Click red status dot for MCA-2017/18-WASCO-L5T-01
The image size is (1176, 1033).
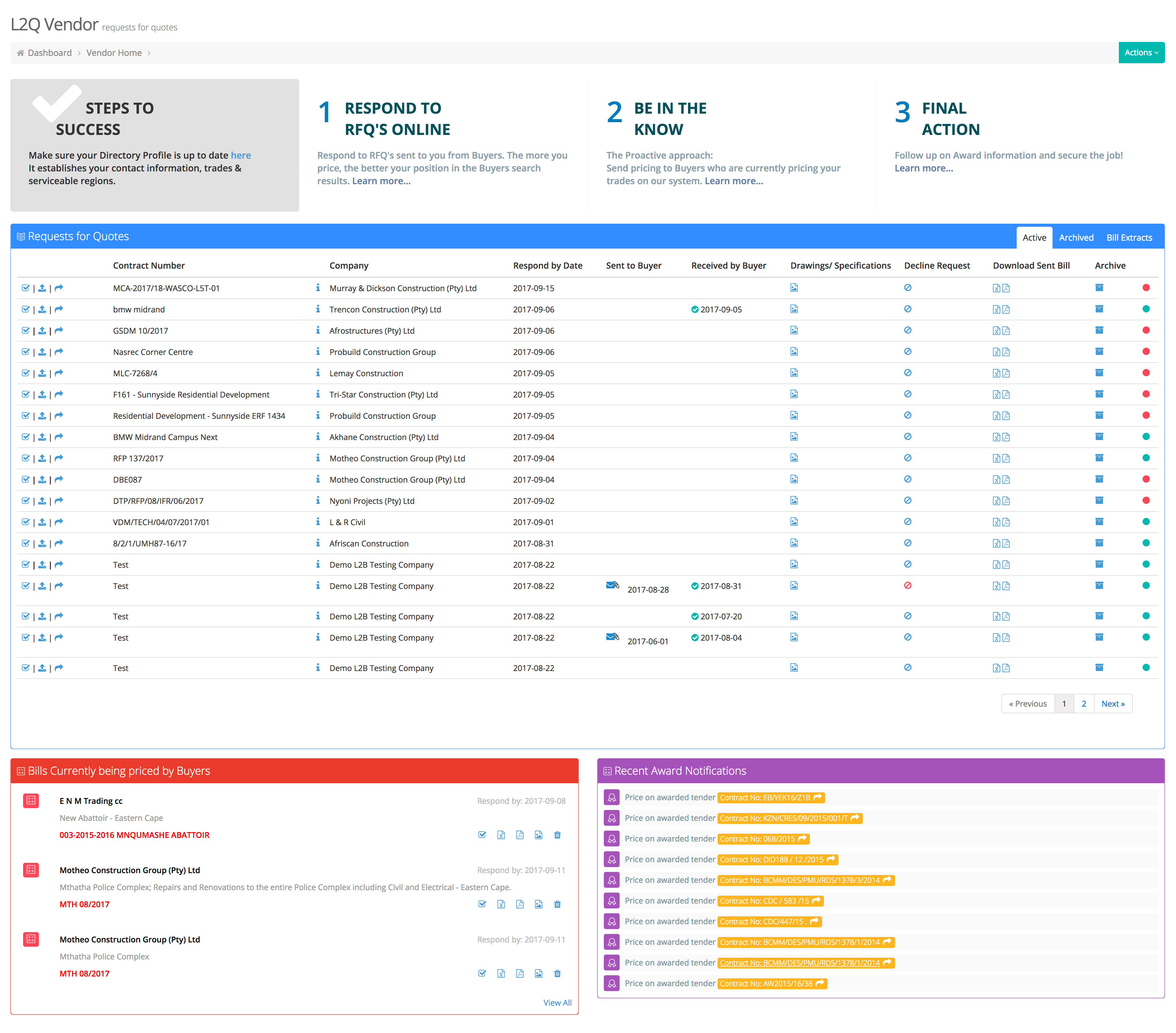click(x=1146, y=287)
